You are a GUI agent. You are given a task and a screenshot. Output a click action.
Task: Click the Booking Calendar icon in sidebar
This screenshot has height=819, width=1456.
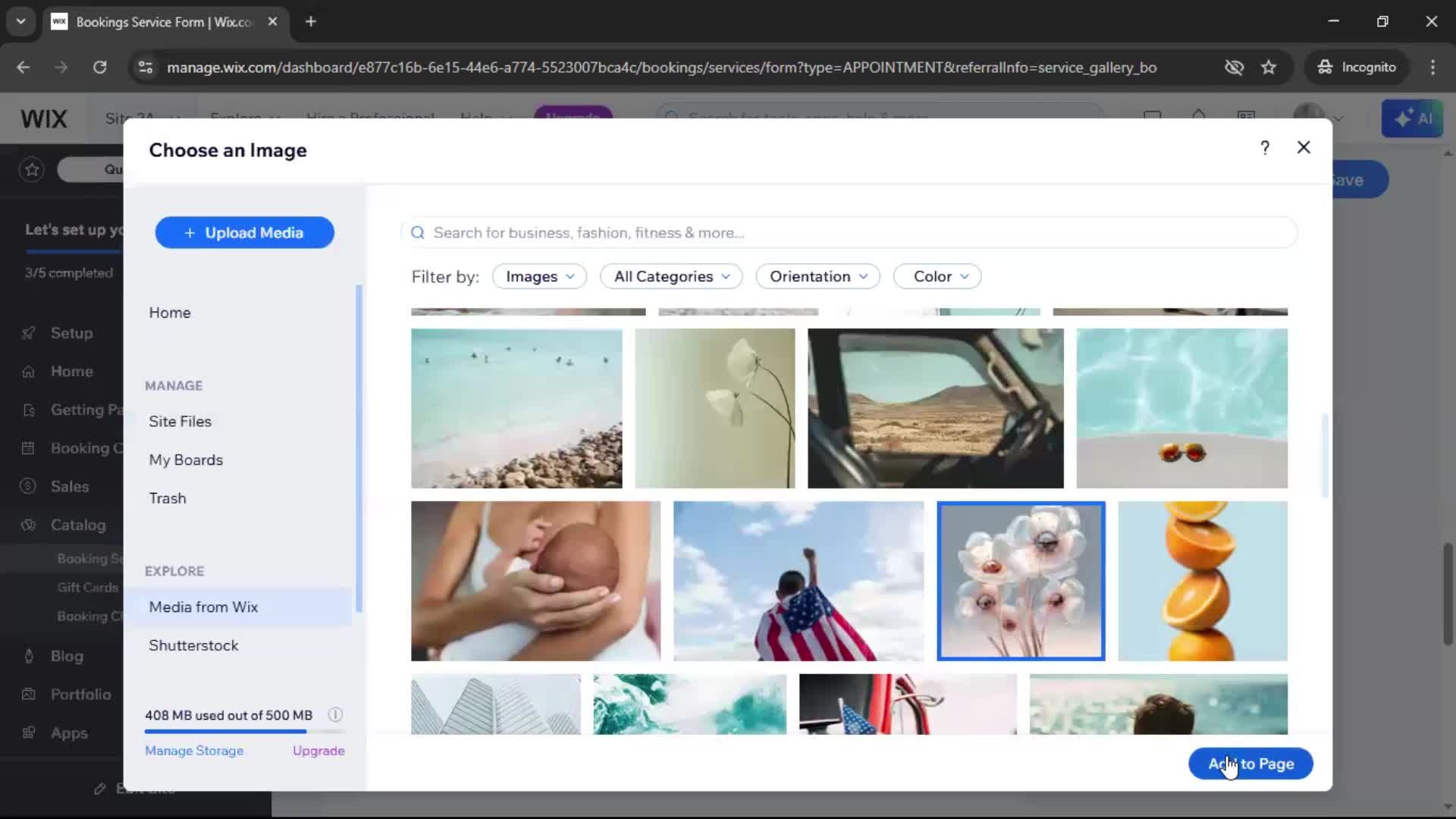[x=29, y=448]
